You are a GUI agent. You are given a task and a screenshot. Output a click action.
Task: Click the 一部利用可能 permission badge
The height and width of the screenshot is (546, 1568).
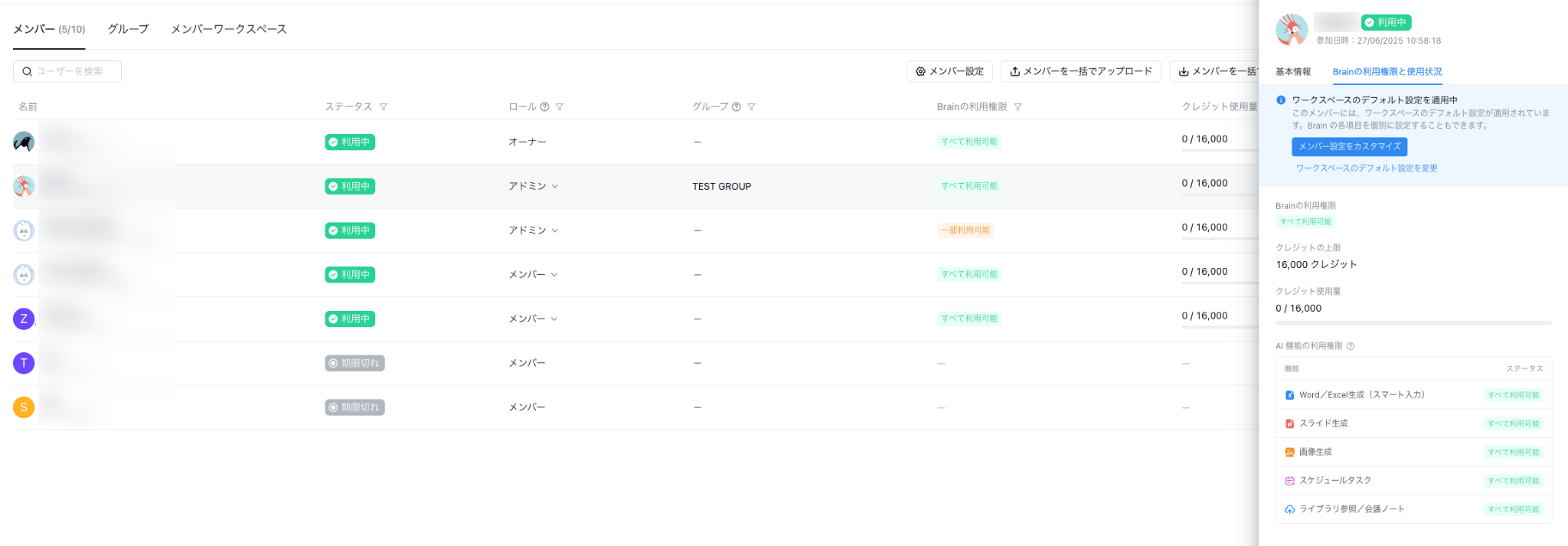(965, 230)
